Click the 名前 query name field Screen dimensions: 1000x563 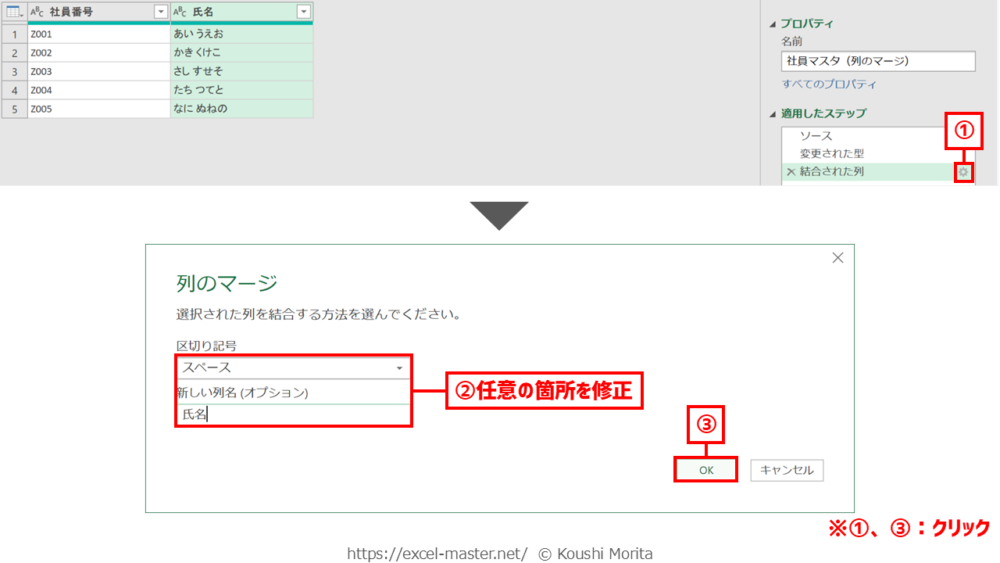point(877,61)
